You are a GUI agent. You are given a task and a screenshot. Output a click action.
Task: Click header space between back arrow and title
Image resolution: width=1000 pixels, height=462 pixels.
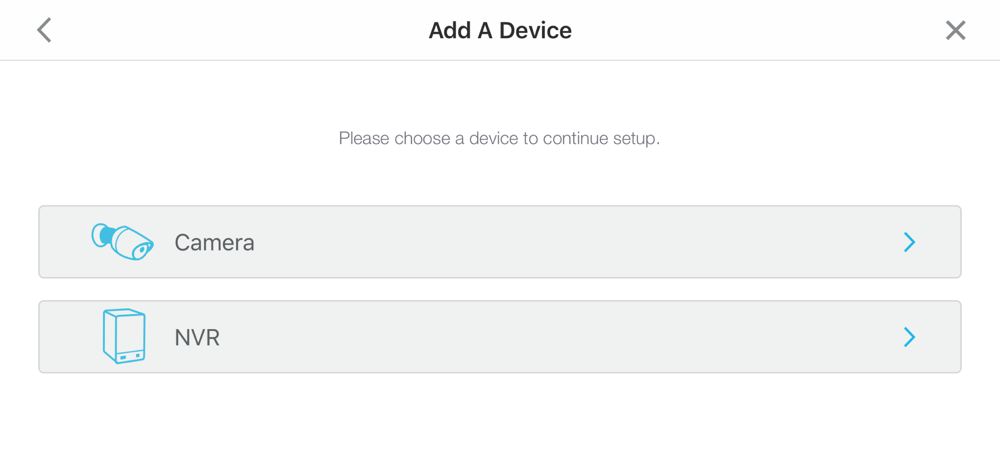coord(230,30)
